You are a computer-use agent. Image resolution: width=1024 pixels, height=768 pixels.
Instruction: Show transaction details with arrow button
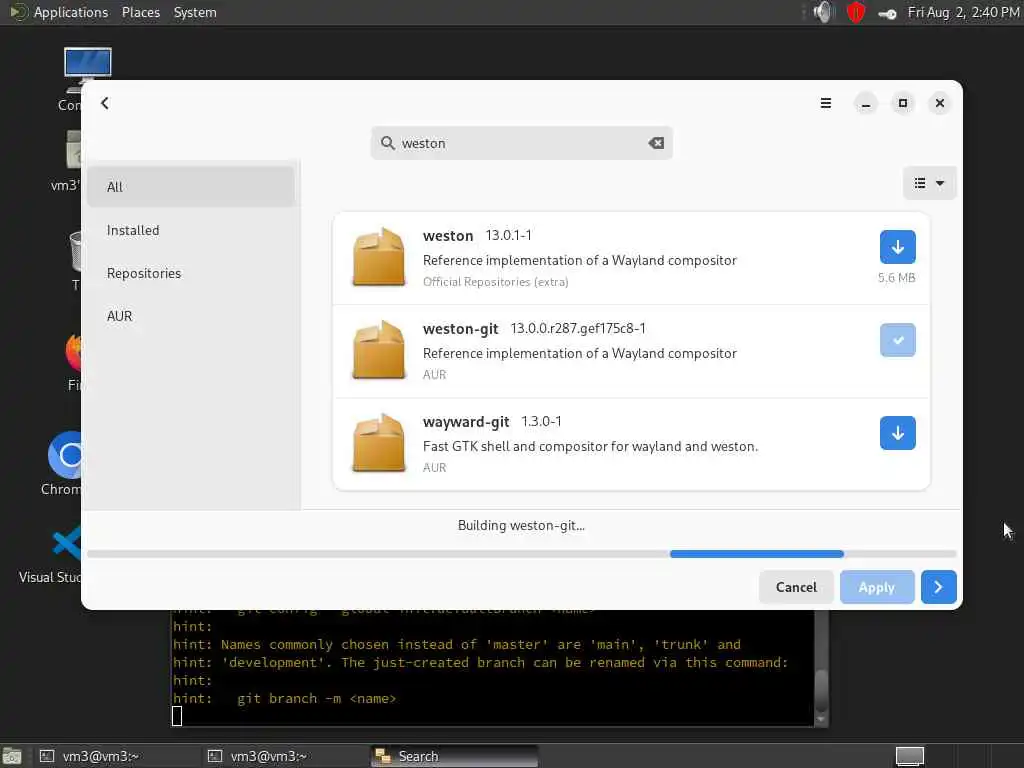click(938, 587)
